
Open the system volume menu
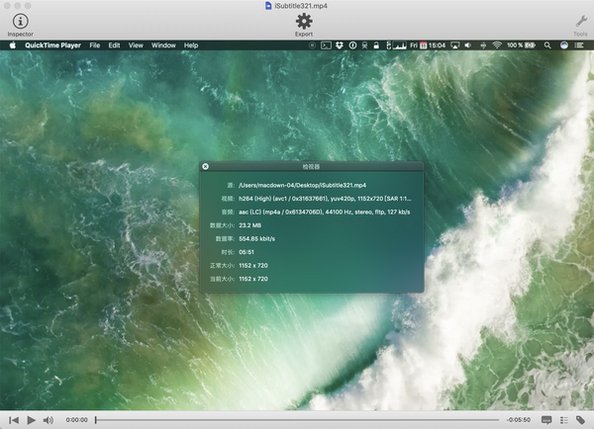click(468, 45)
